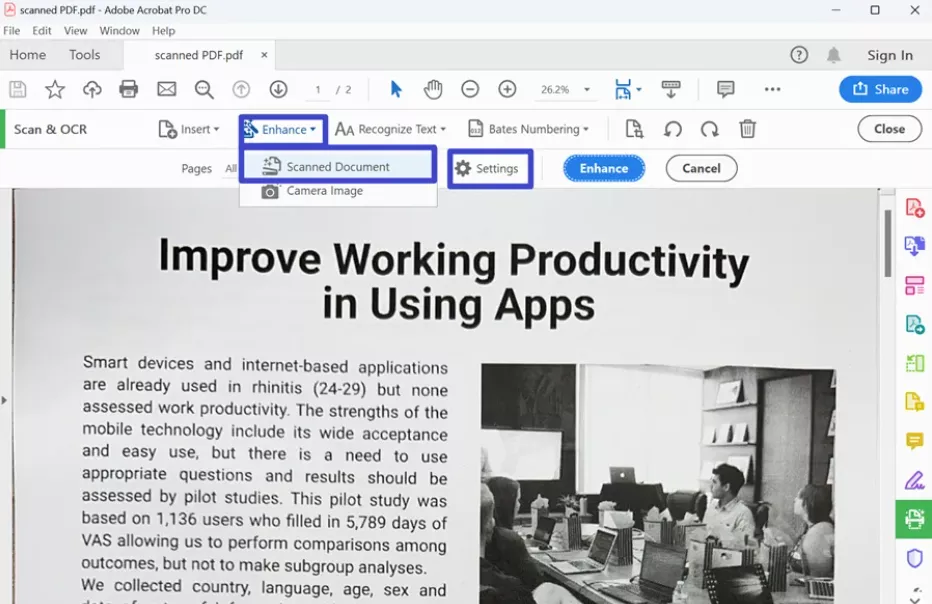Open the Organize Pages tool from the sidebar
932x604 pixels.
point(913,285)
